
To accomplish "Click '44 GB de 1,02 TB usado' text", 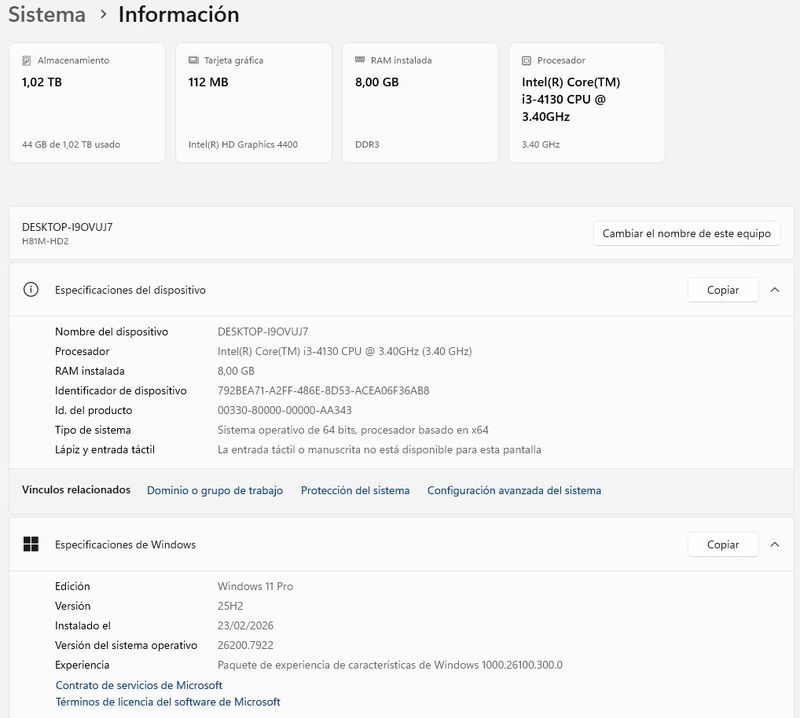I will coord(71,144).
